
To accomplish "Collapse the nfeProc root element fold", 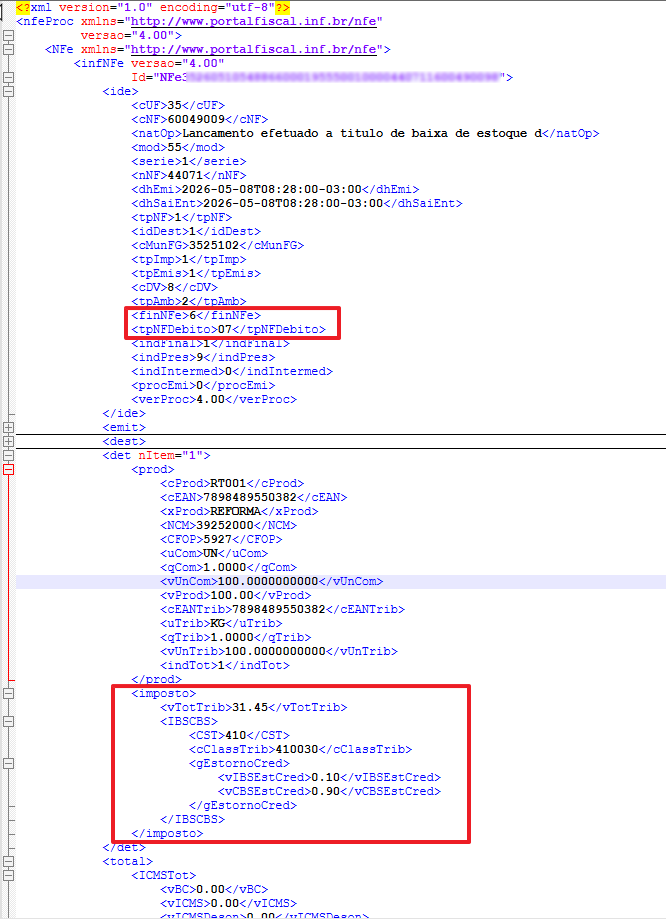I will pos(8,35).
